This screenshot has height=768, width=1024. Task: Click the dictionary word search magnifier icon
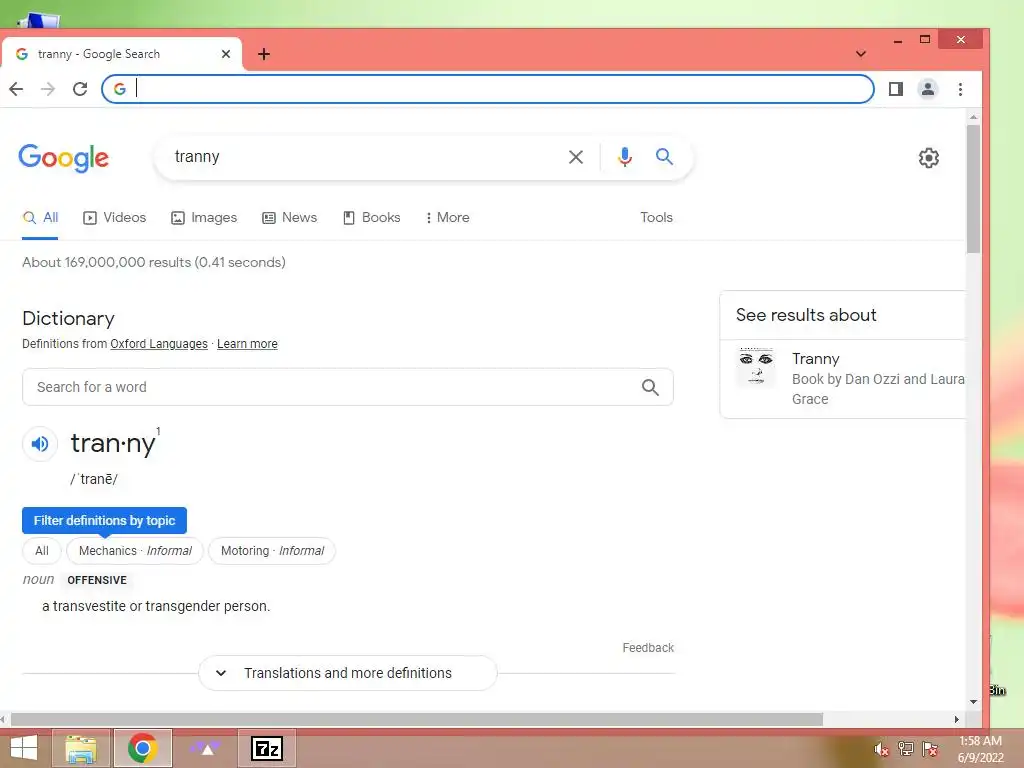pyautogui.click(x=650, y=387)
